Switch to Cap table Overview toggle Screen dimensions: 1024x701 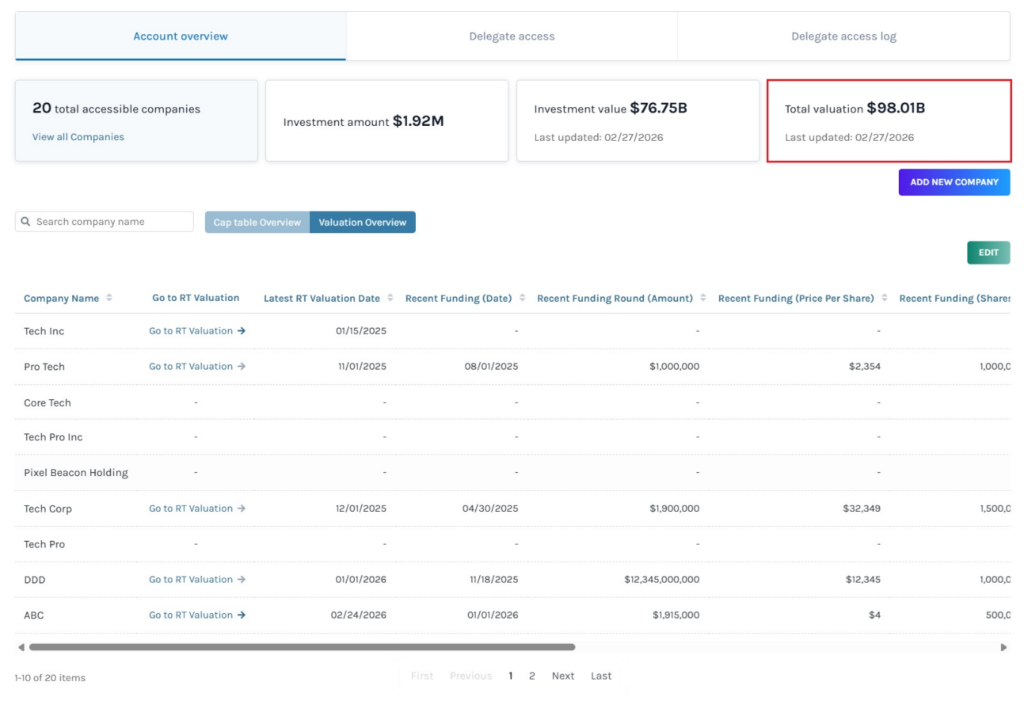click(x=257, y=222)
